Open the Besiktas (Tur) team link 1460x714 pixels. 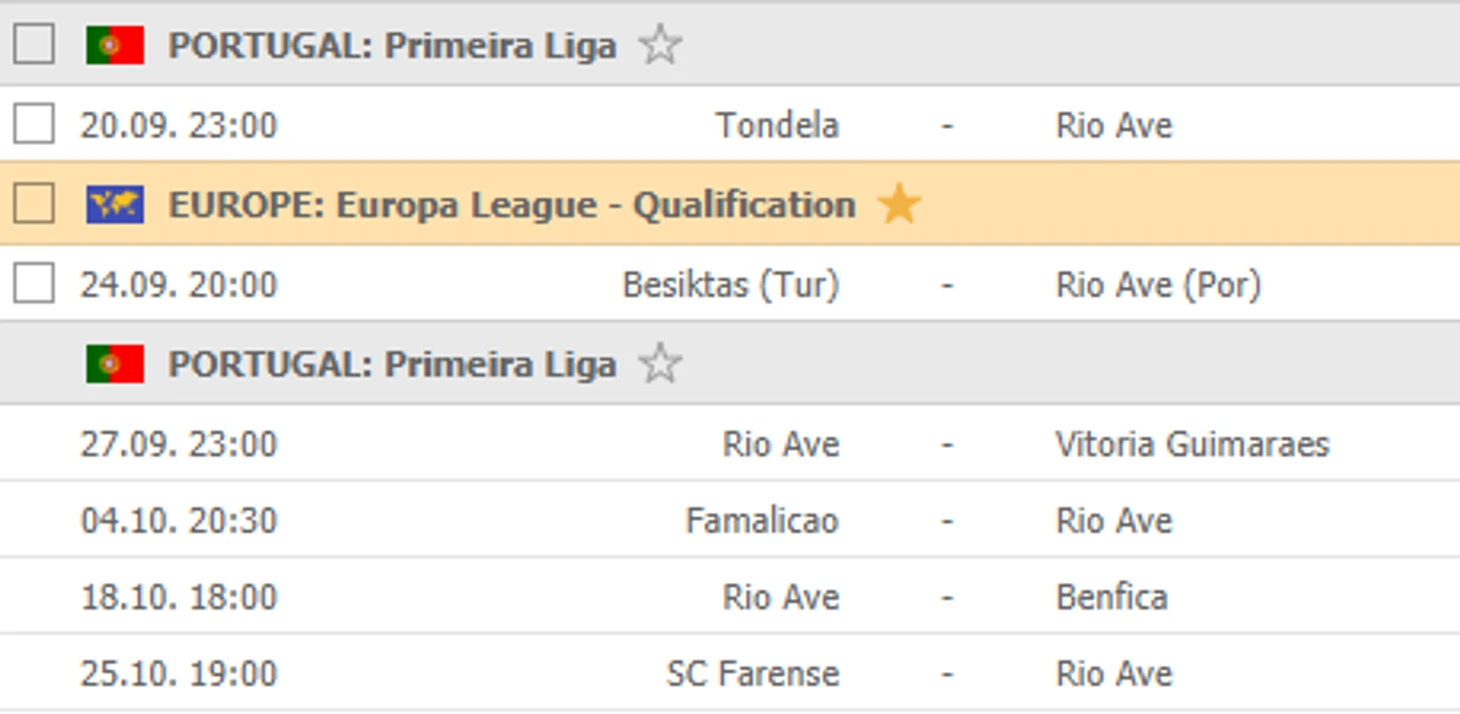(730, 285)
